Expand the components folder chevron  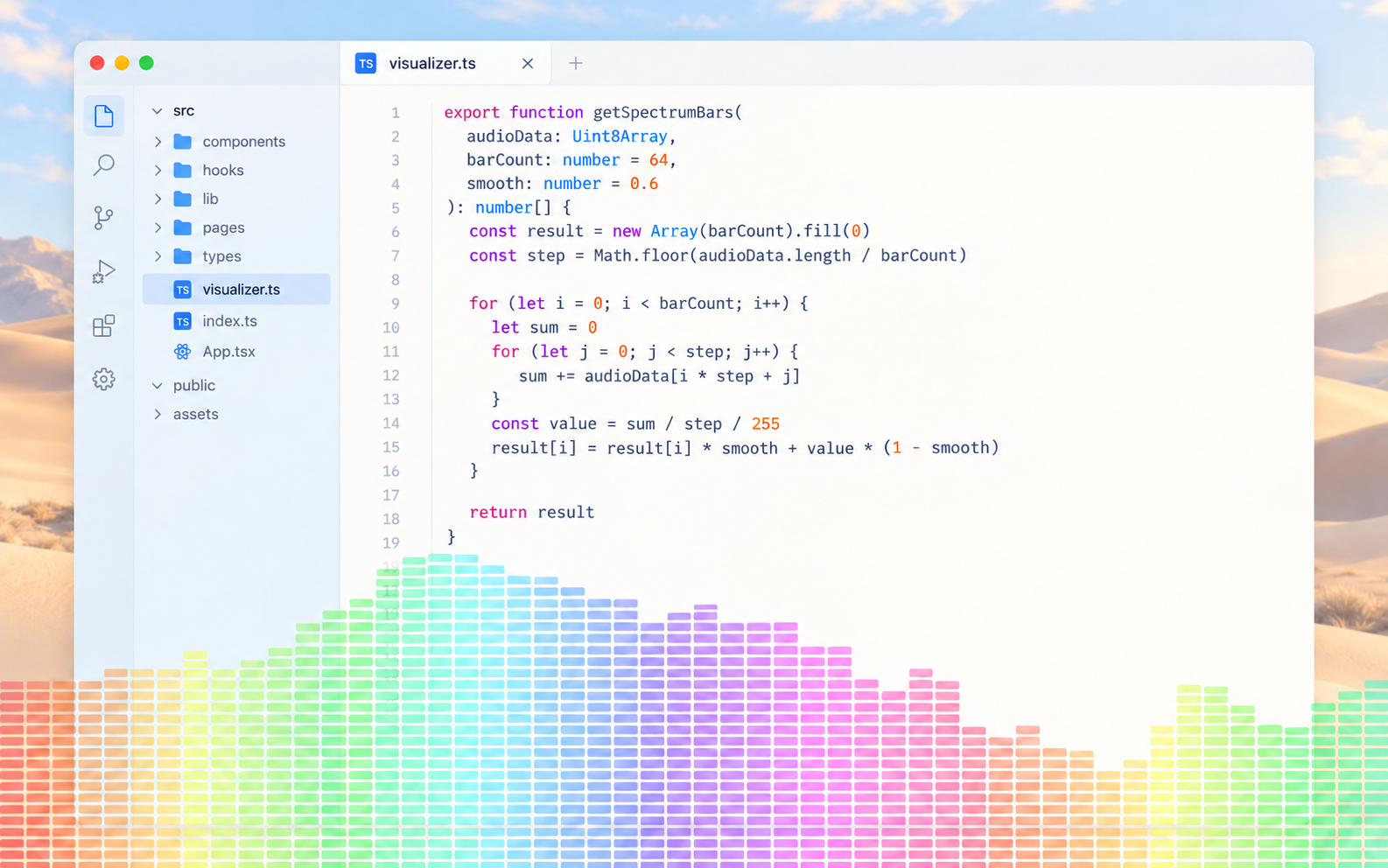[x=158, y=142]
